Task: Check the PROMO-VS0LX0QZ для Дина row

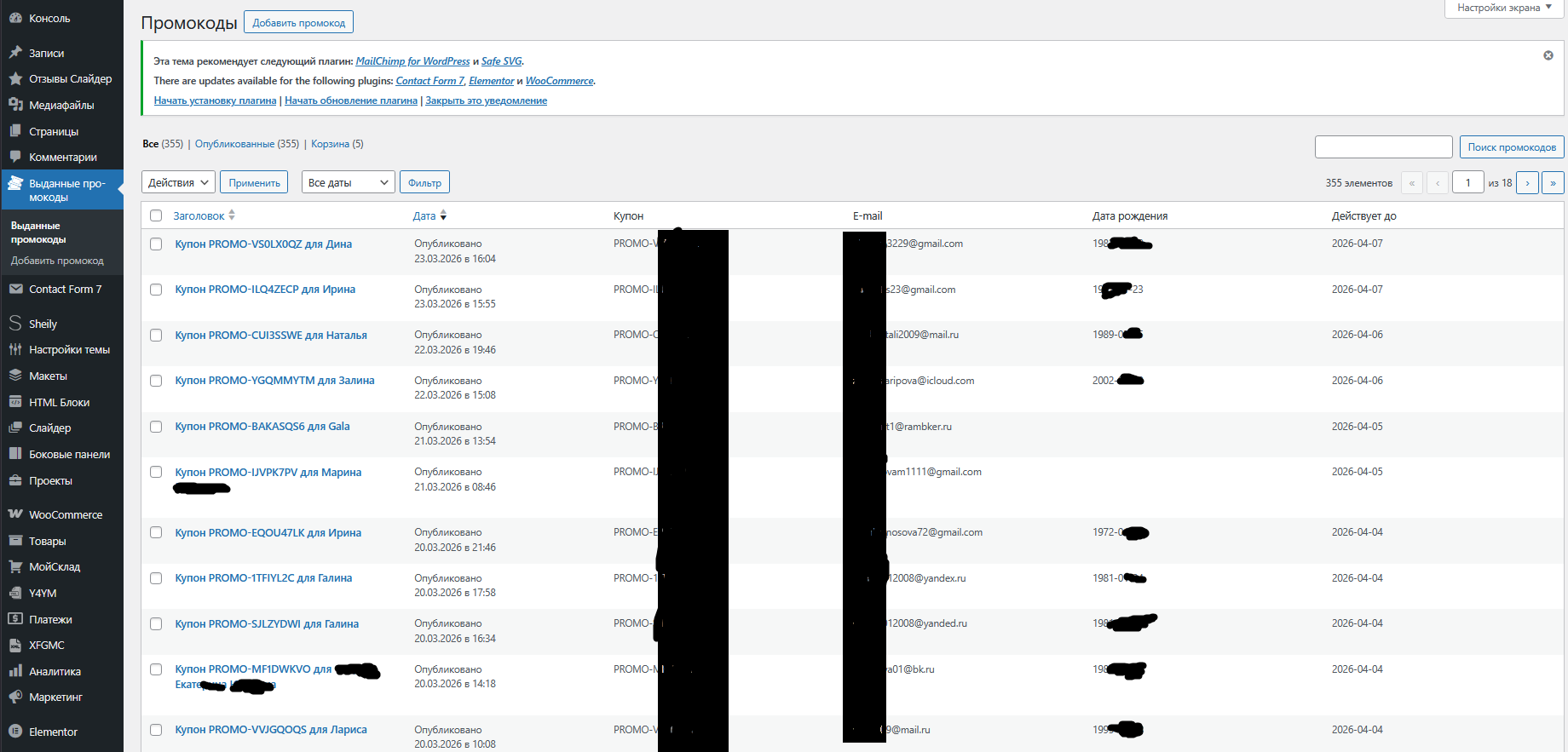Action: [156, 244]
